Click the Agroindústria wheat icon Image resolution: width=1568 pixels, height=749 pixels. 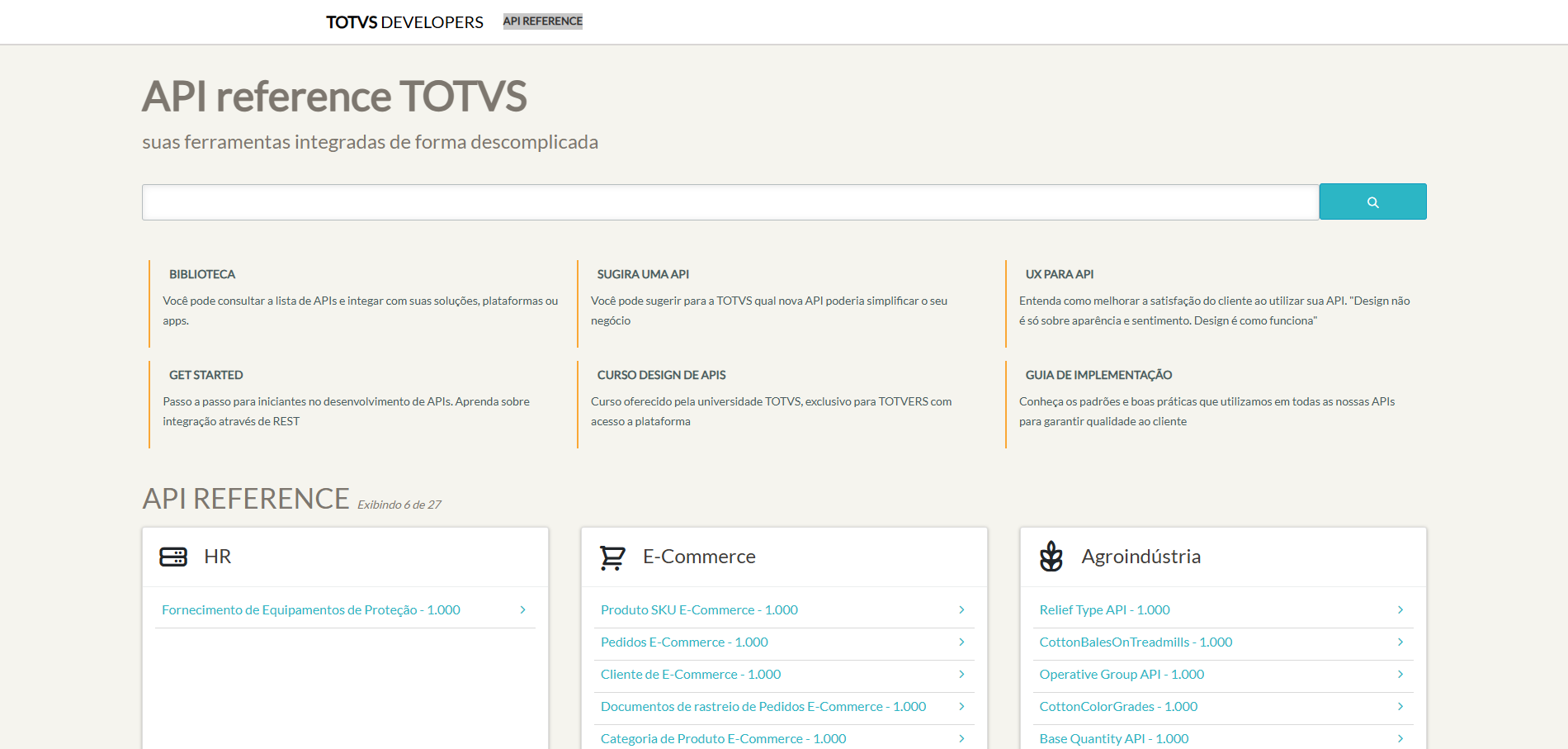tap(1052, 557)
